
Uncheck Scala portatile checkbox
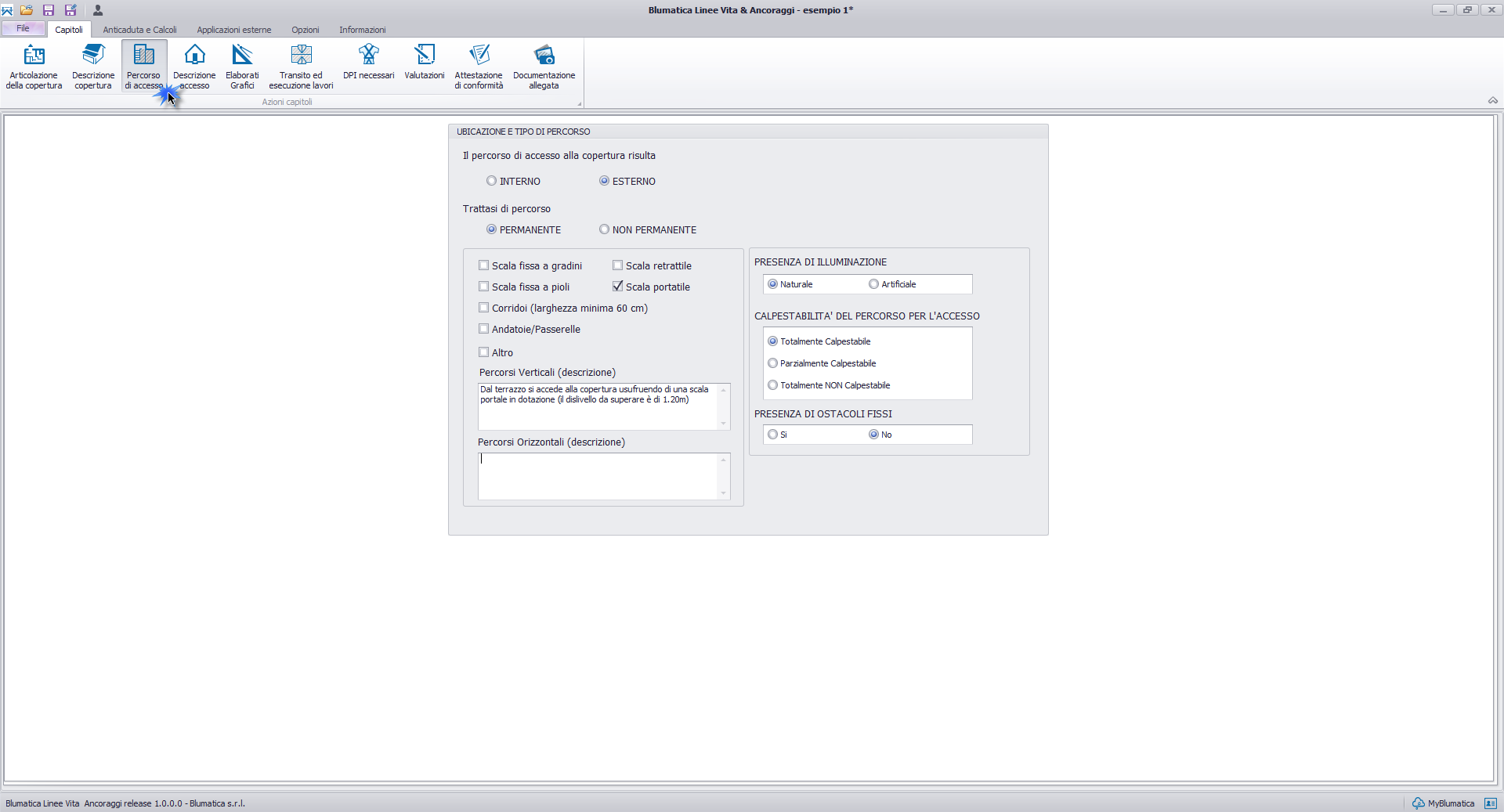(618, 287)
